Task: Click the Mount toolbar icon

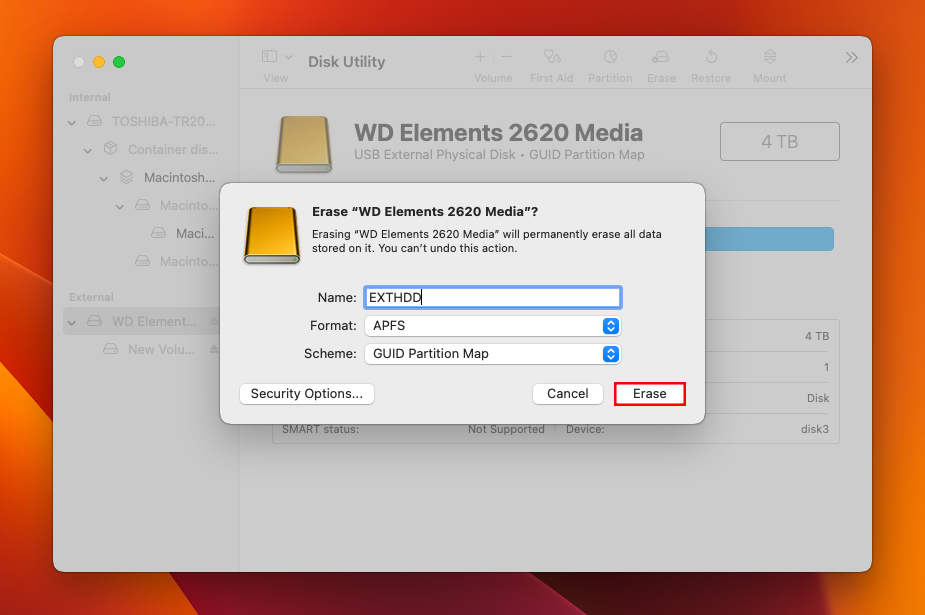Action: pyautogui.click(x=770, y=57)
